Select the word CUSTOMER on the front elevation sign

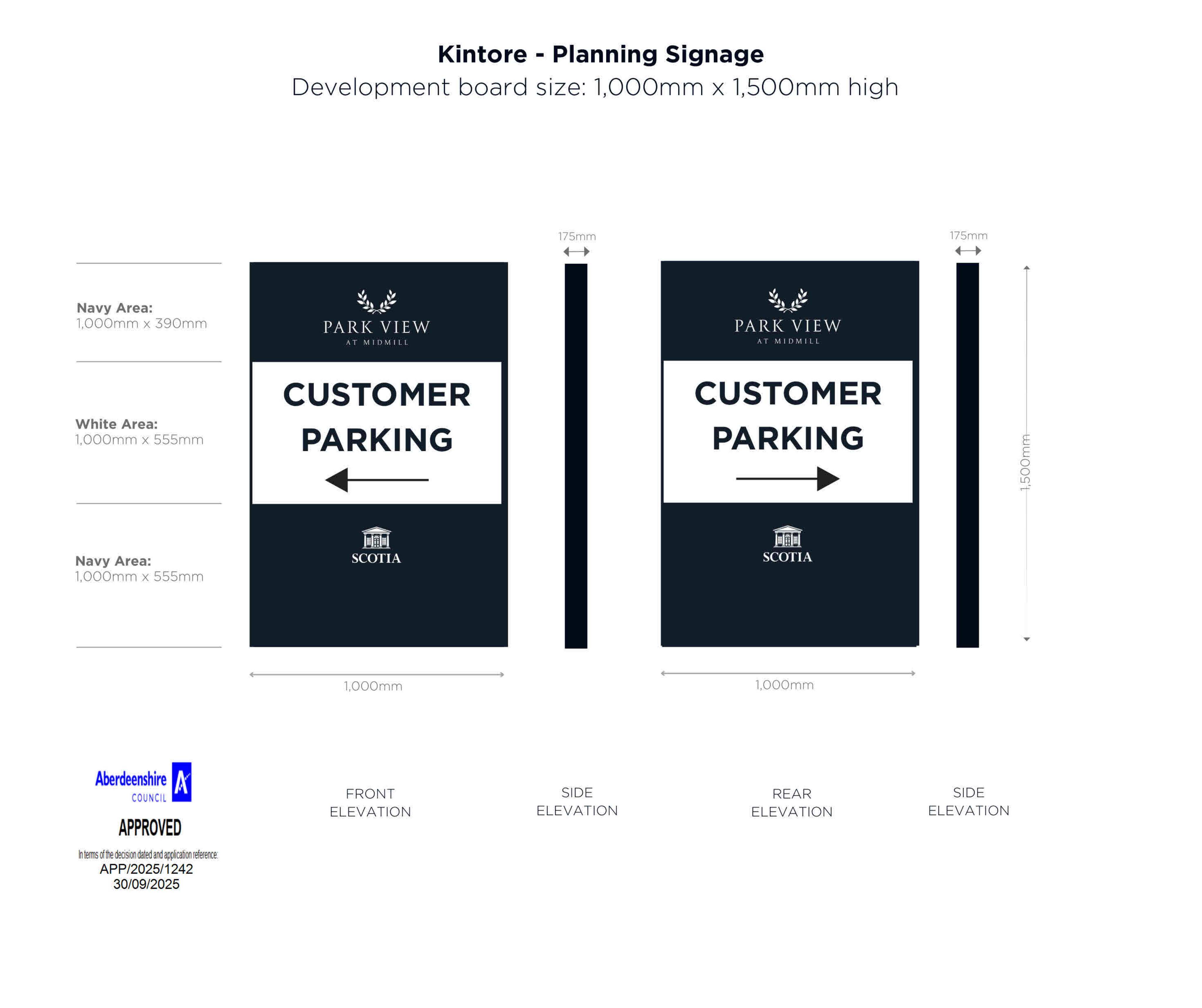[x=377, y=395]
